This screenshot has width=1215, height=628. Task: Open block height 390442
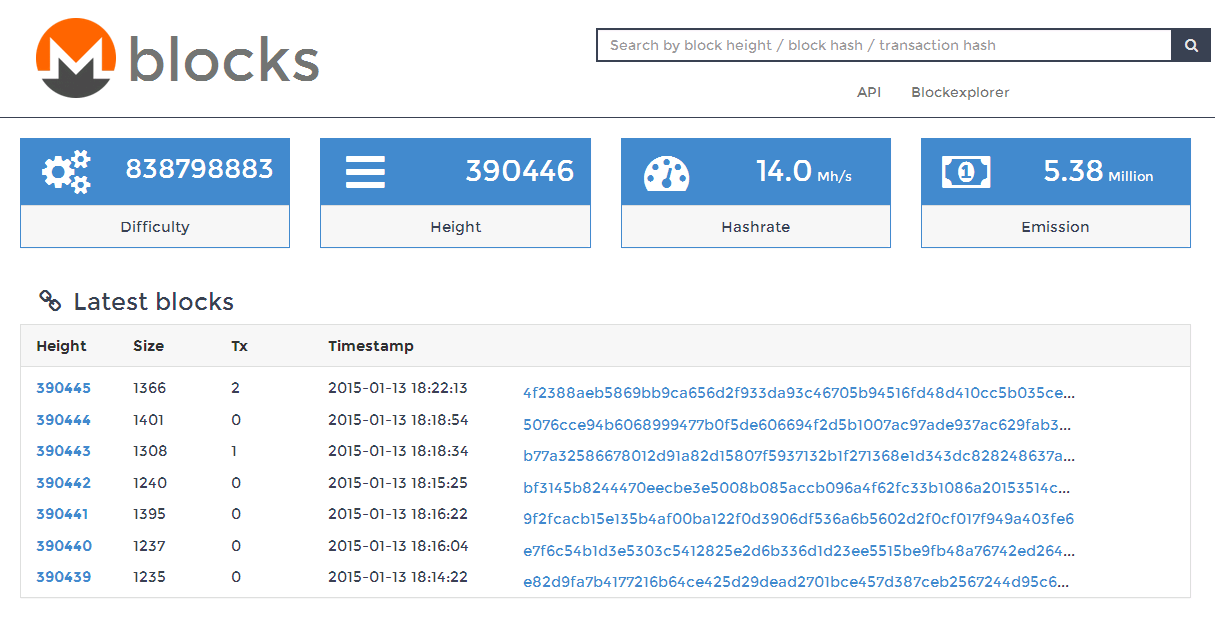point(64,483)
